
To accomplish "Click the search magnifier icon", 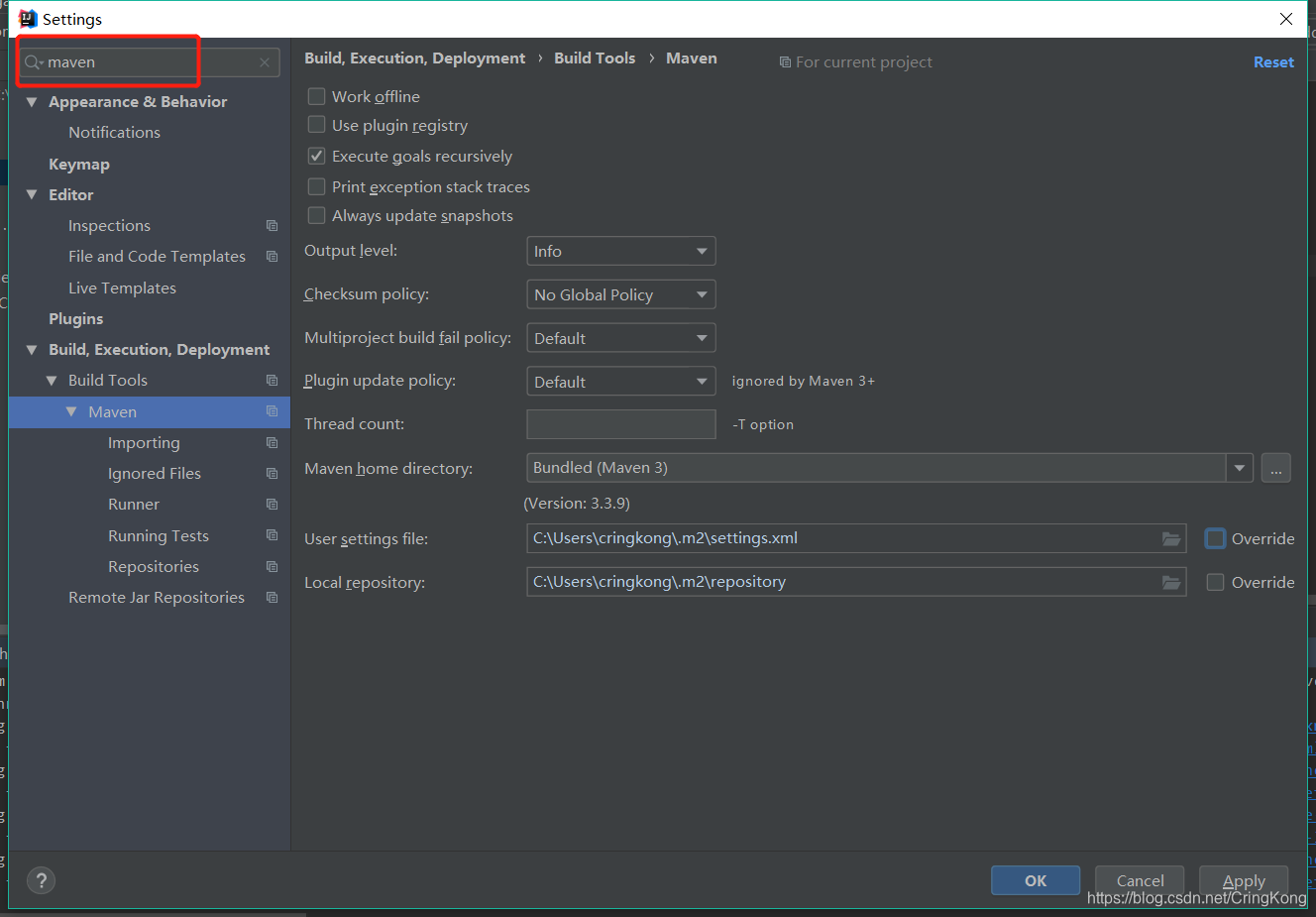I will [34, 62].
